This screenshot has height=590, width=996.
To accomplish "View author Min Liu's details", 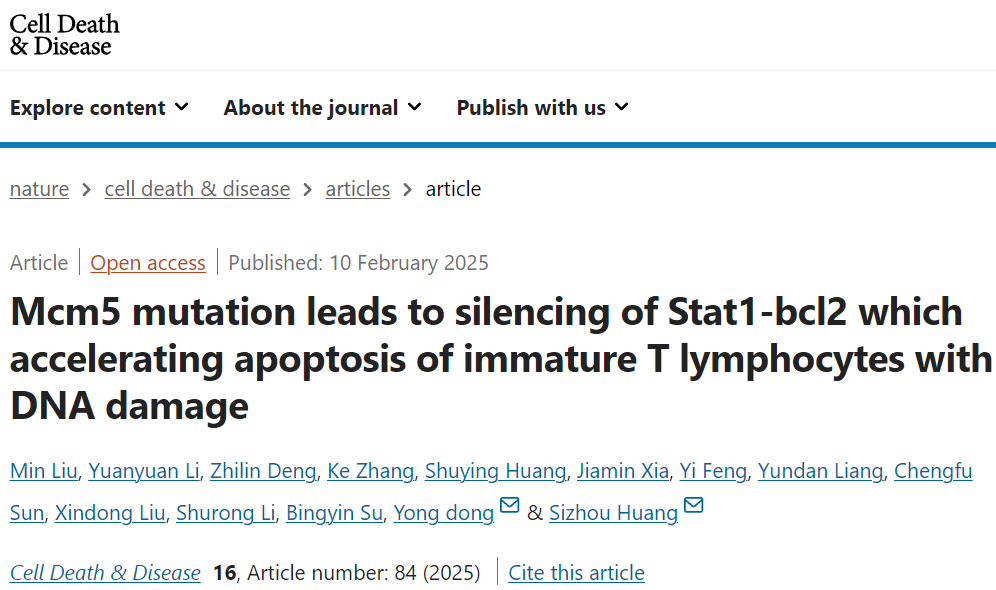I will pos(44,471).
